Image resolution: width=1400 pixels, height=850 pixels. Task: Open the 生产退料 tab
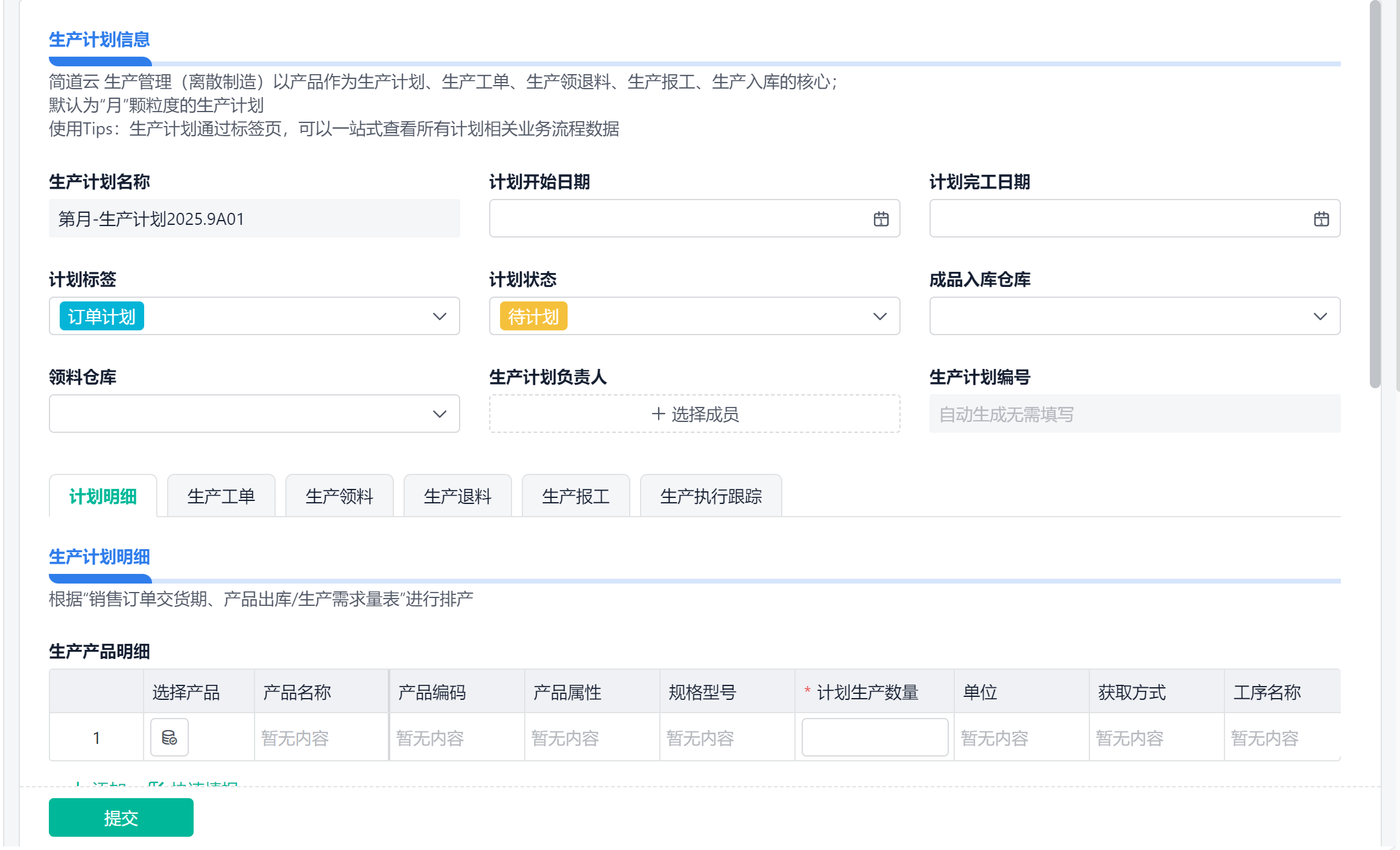pyautogui.click(x=457, y=496)
